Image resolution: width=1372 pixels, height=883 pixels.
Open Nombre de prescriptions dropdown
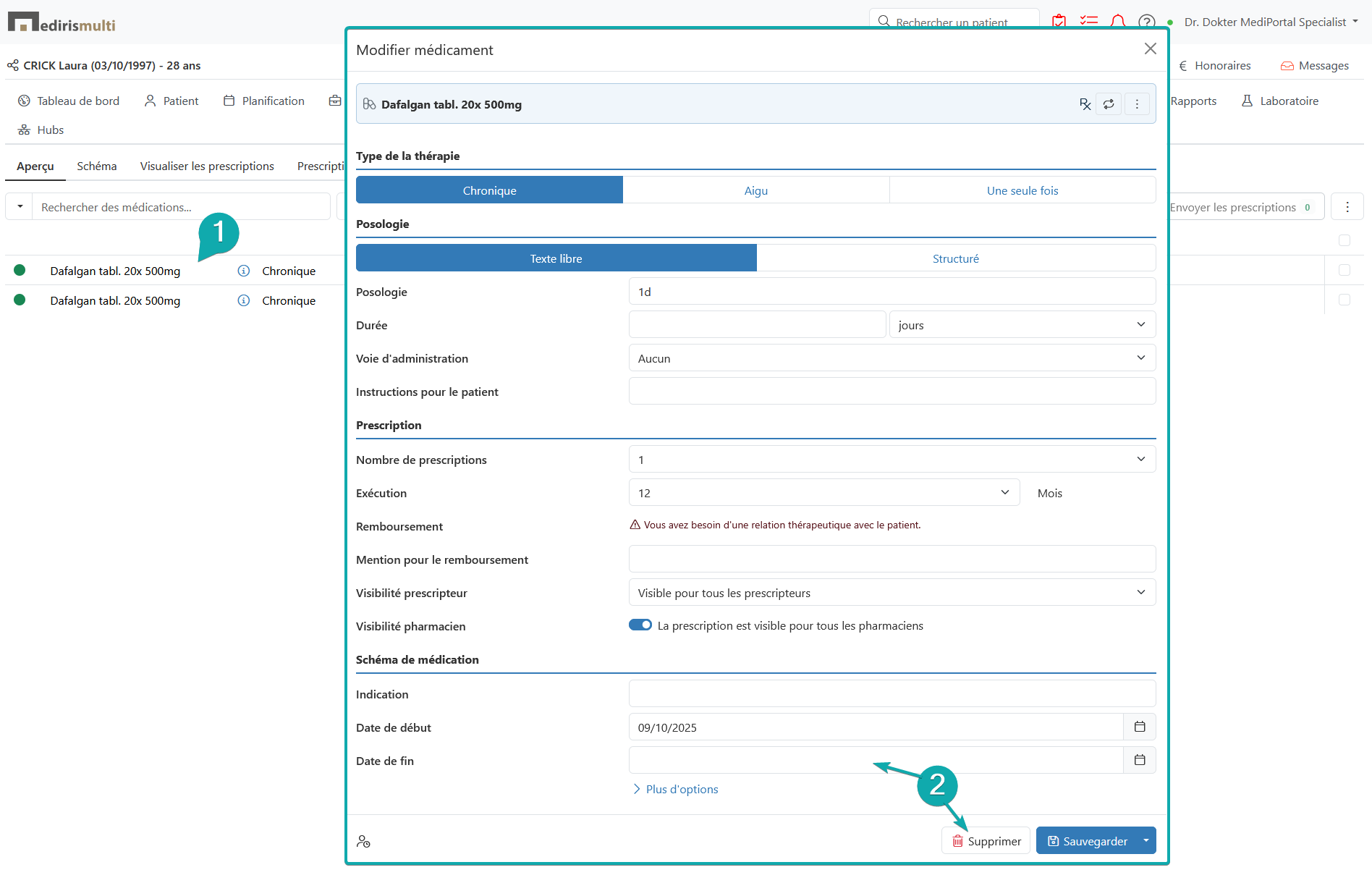tap(892, 460)
